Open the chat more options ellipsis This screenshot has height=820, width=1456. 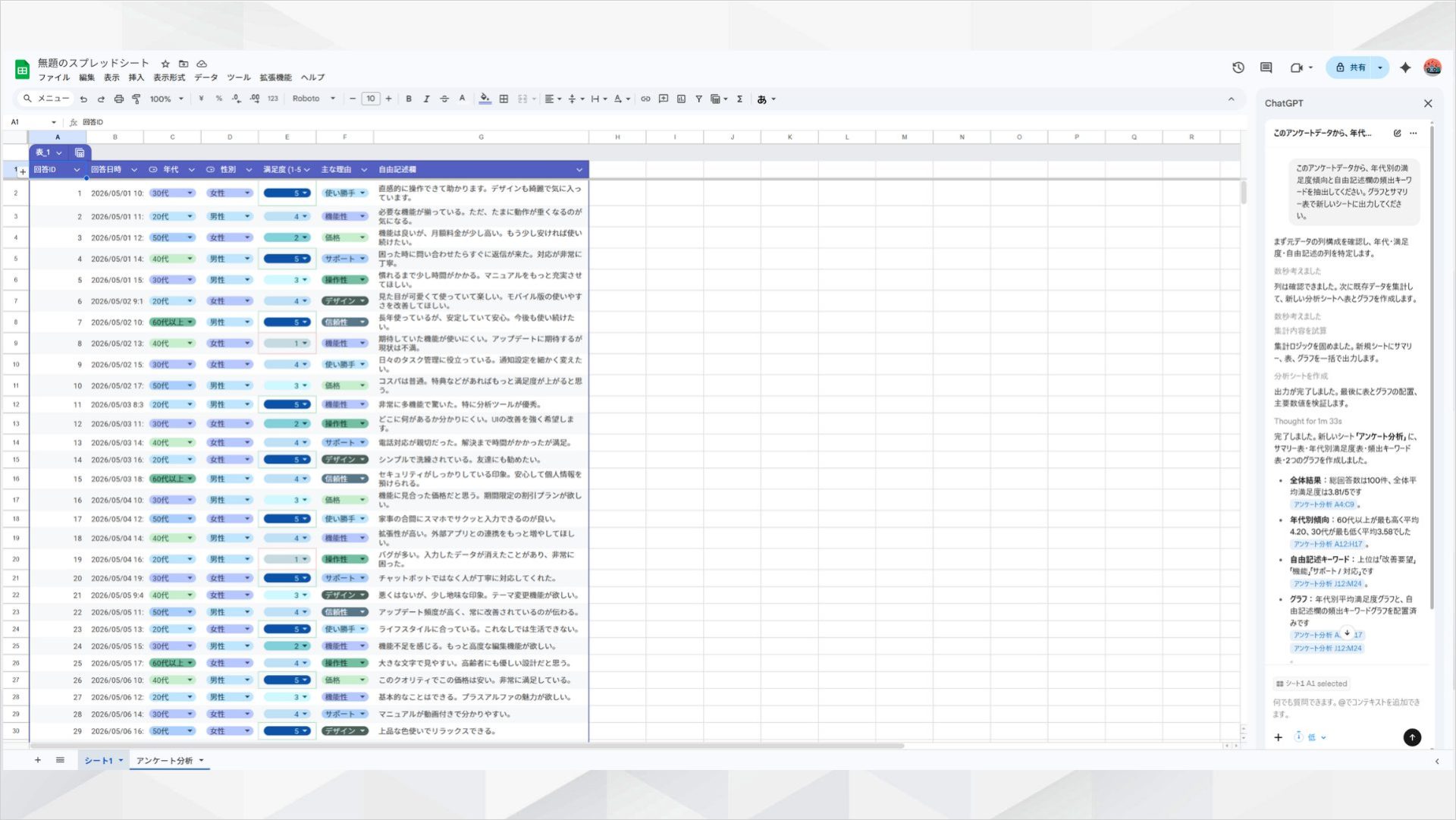pyautogui.click(x=1413, y=133)
